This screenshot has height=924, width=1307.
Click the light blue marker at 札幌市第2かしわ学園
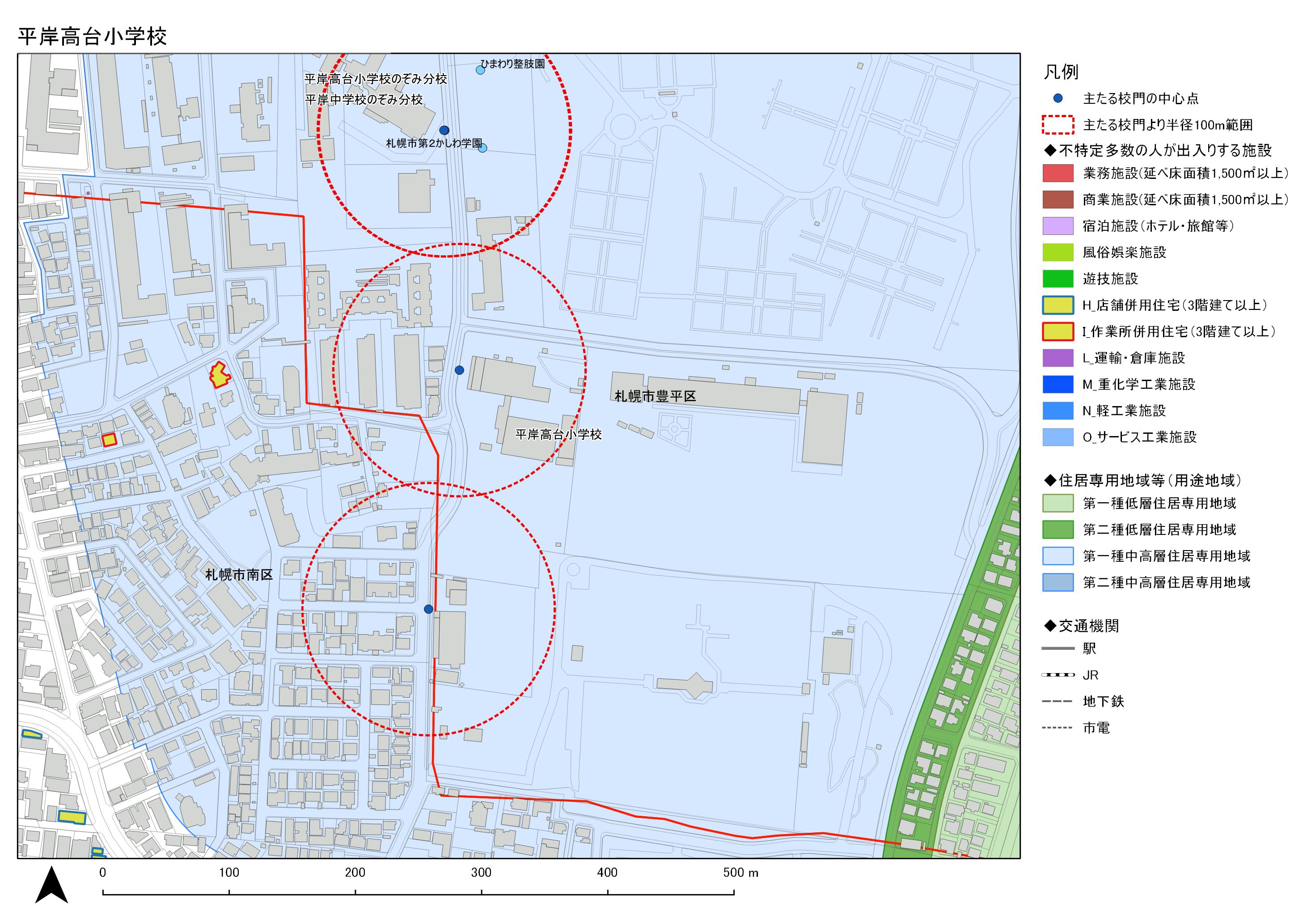483,148
